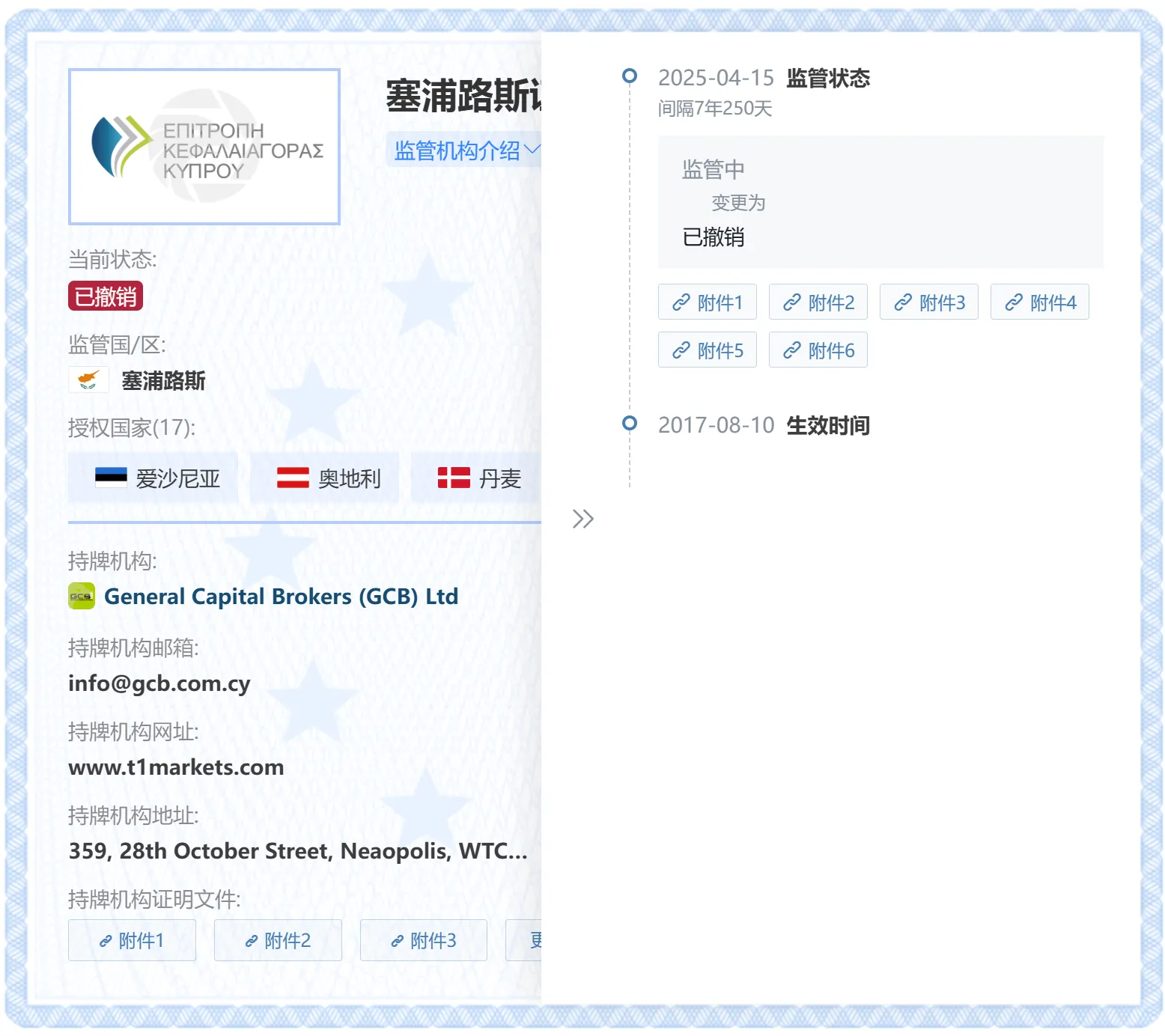Open 附件3 under 2025-04-15 status change
The height and width of the screenshot is (1036, 1165).
pyautogui.click(x=929, y=302)
